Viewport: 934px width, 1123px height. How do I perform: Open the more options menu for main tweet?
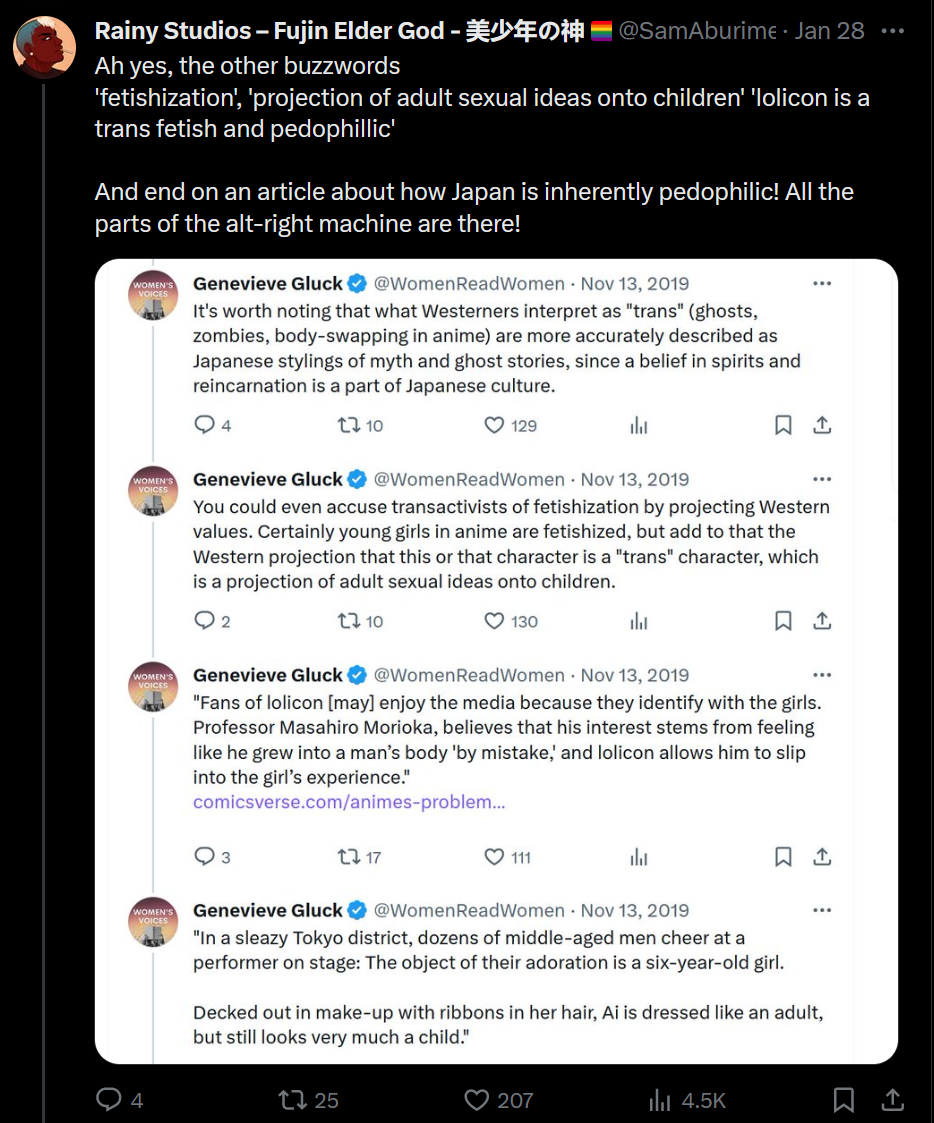tap(893, 31)
